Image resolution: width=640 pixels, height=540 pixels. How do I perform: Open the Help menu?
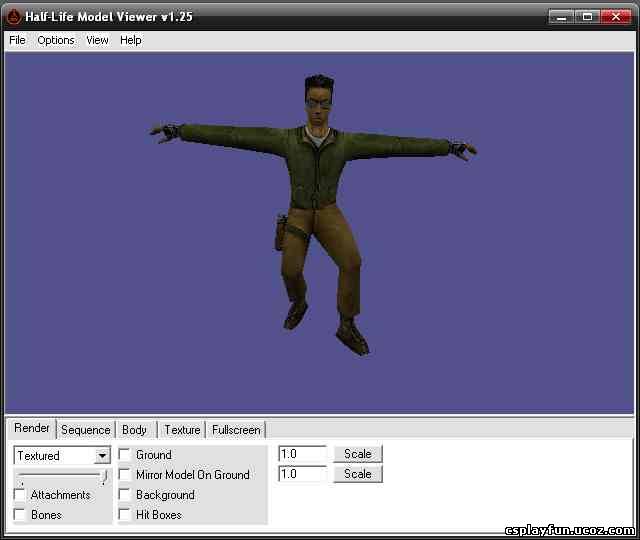(131, 40)
